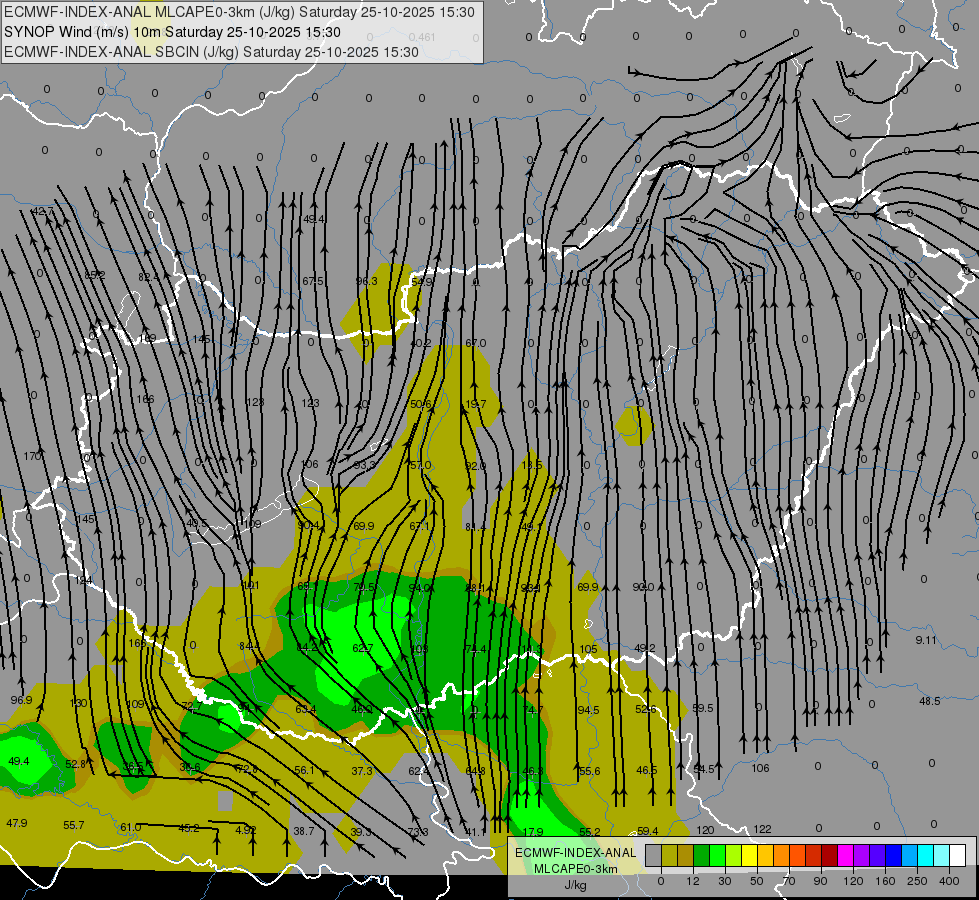Click map value '9.11'
Viewport: 979px width, 900px height.
(926, 640)
